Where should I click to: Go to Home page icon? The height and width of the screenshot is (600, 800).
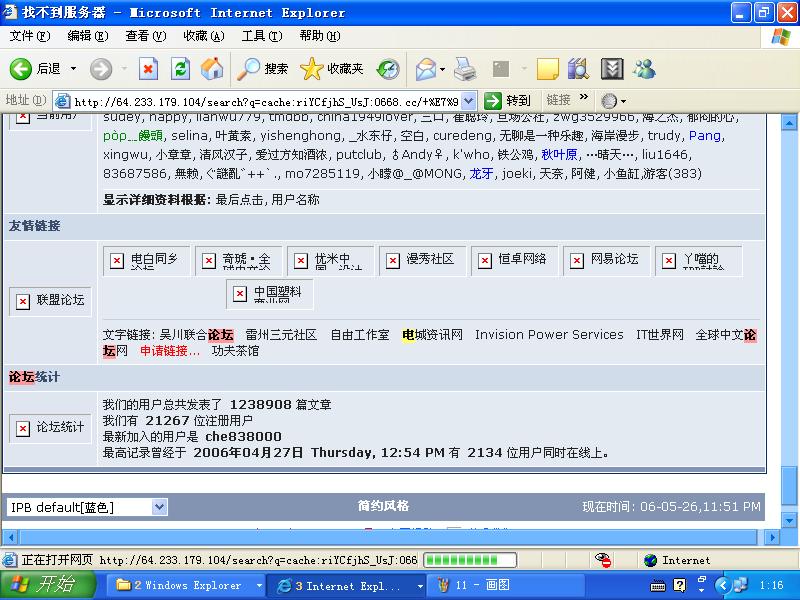tap(212, 69)
